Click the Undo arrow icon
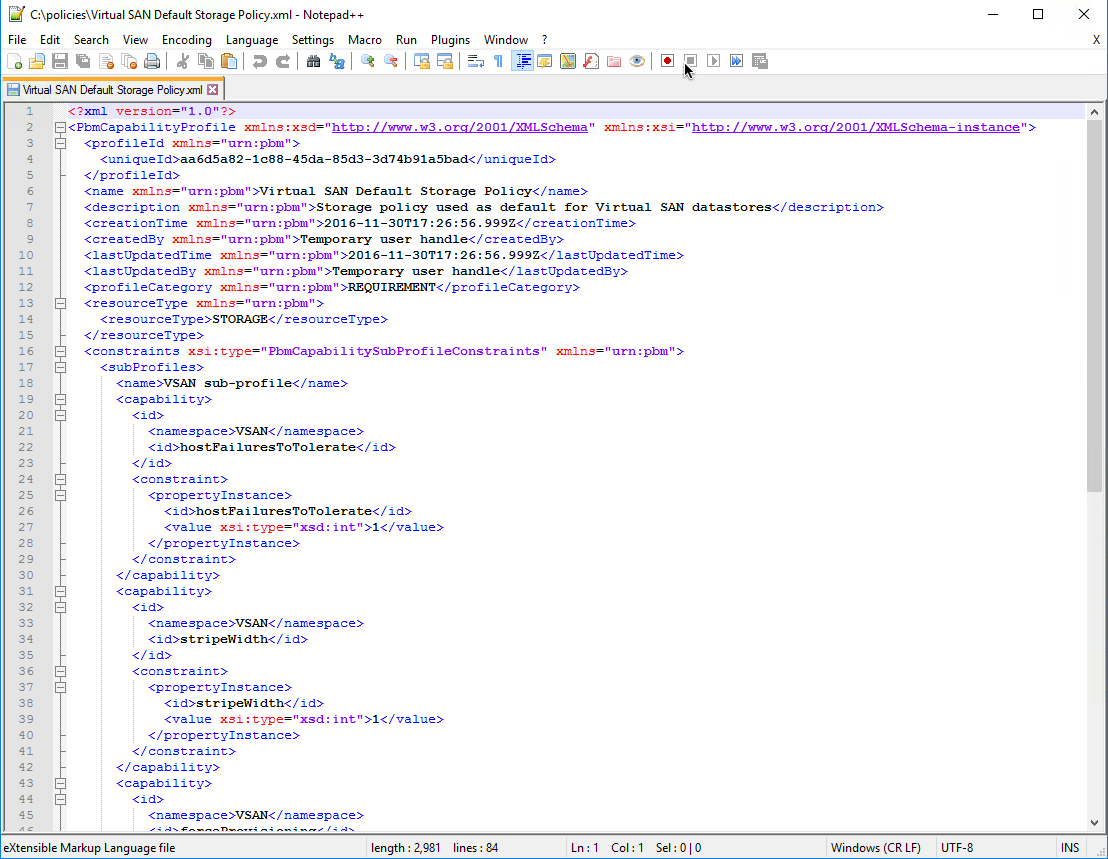1108x859 pixels. [260, 61]
